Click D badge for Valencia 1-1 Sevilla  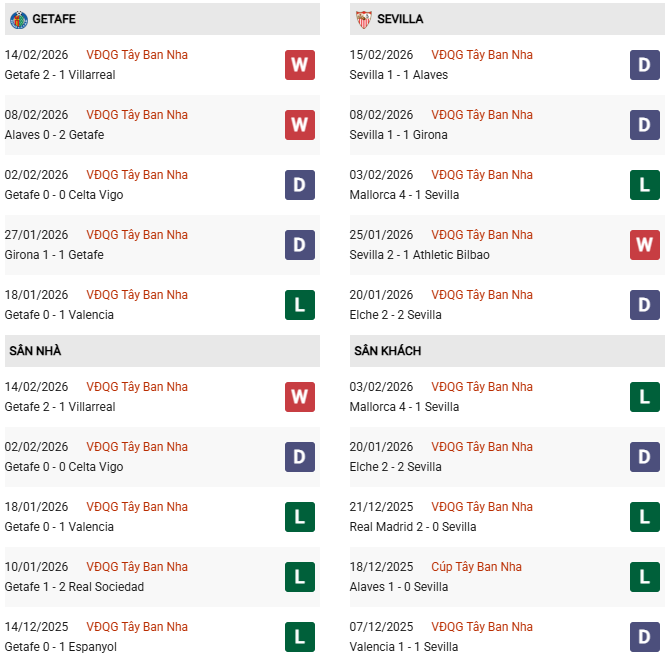pos(644,637)
